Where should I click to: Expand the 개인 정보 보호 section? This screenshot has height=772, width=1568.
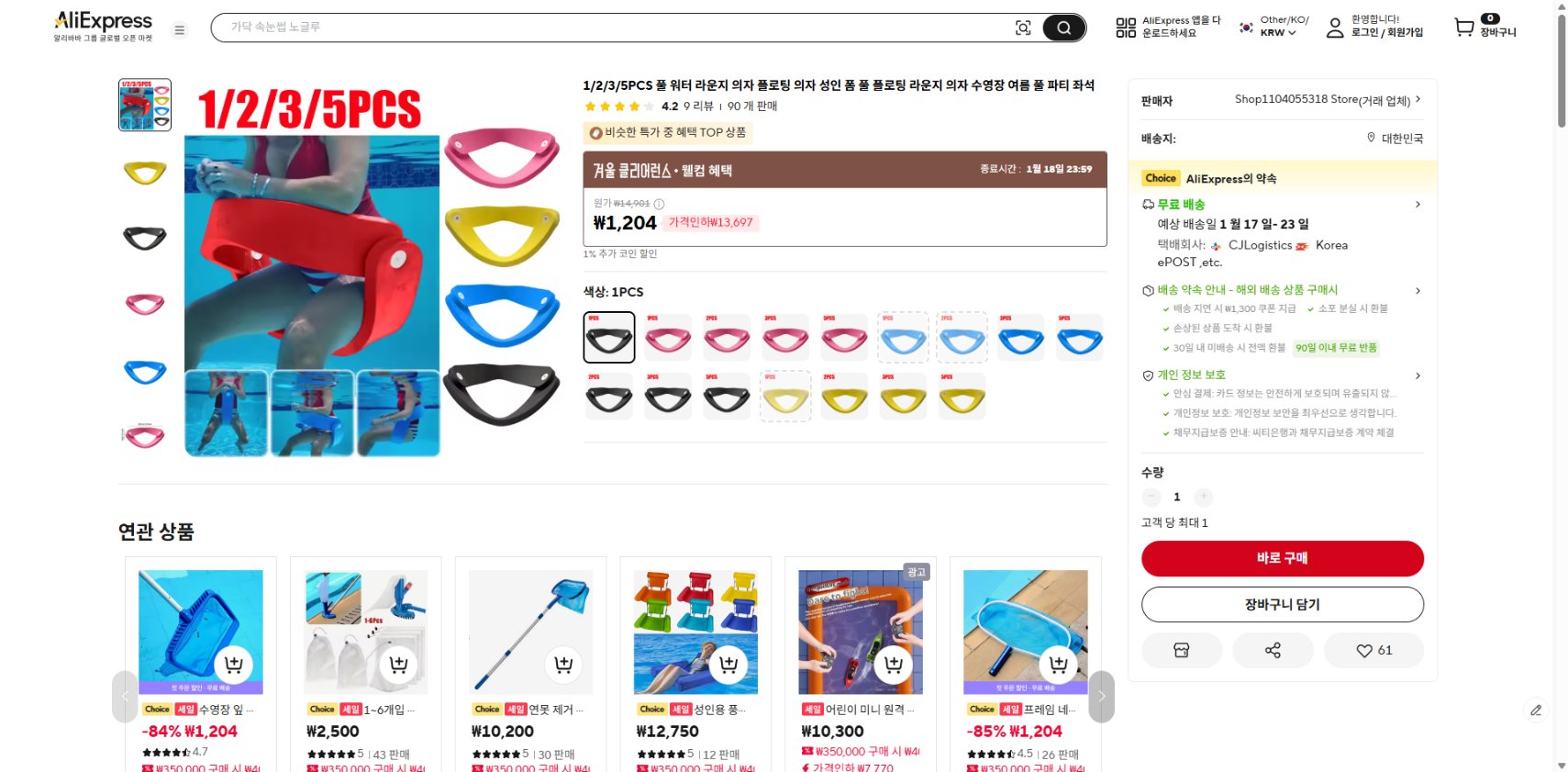(x=1418, y=375)
